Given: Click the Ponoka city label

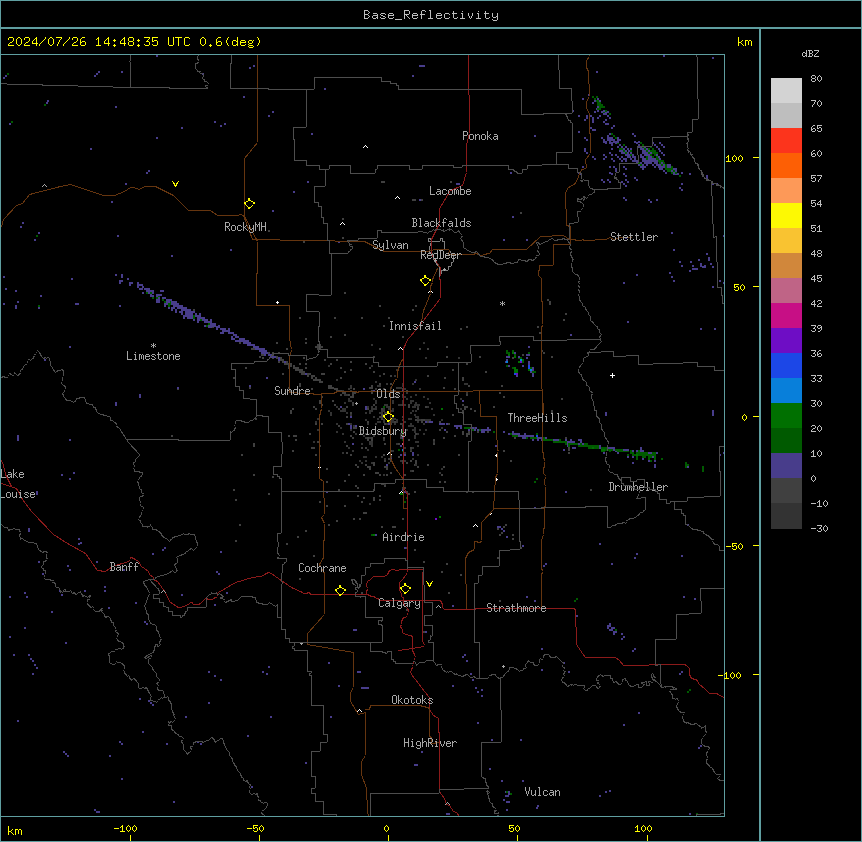Looking at the screenshot, I should (x=480, y=136).
